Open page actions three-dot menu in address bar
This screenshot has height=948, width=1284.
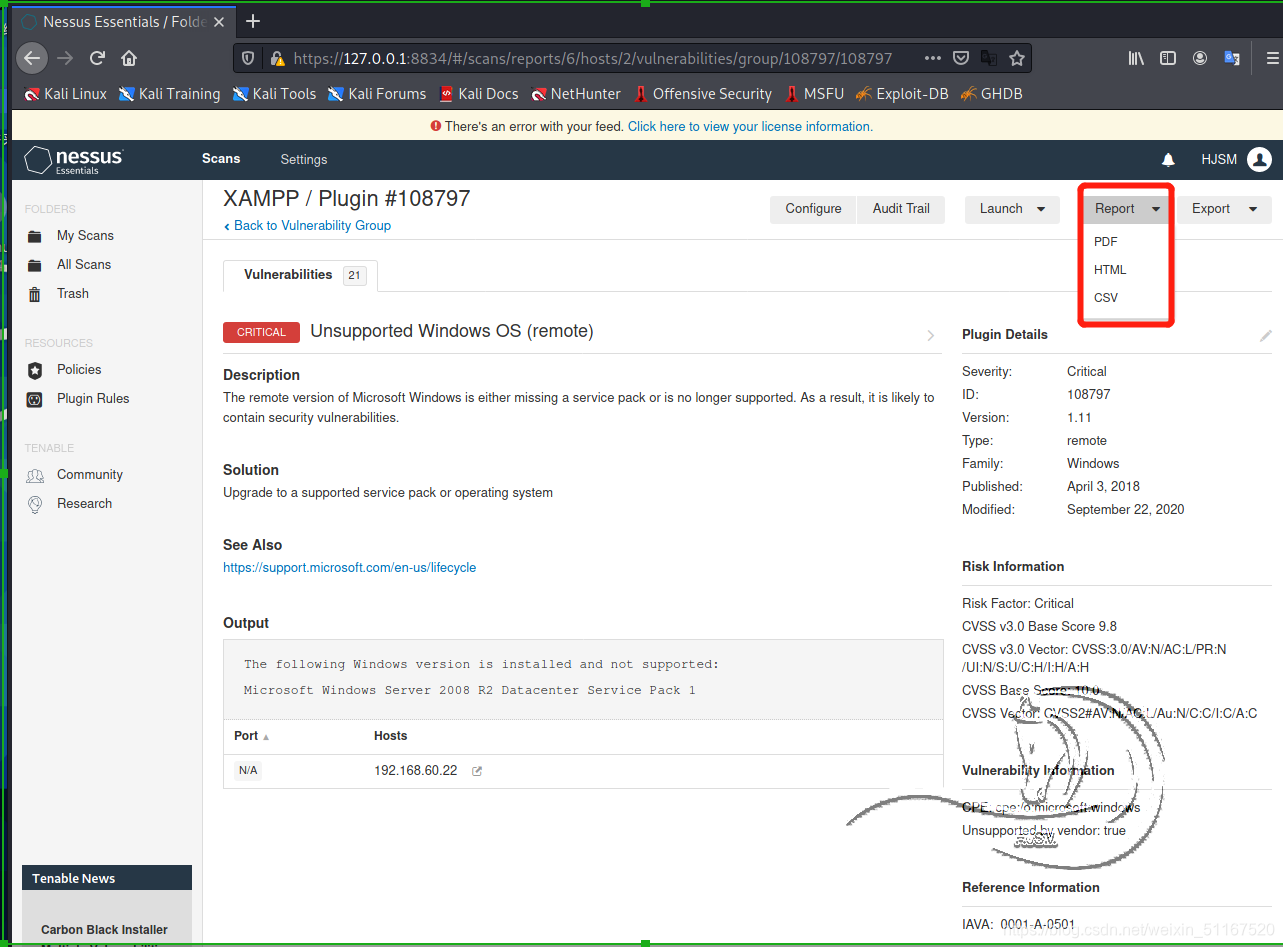pyautogui.click(x=932, y=58)
